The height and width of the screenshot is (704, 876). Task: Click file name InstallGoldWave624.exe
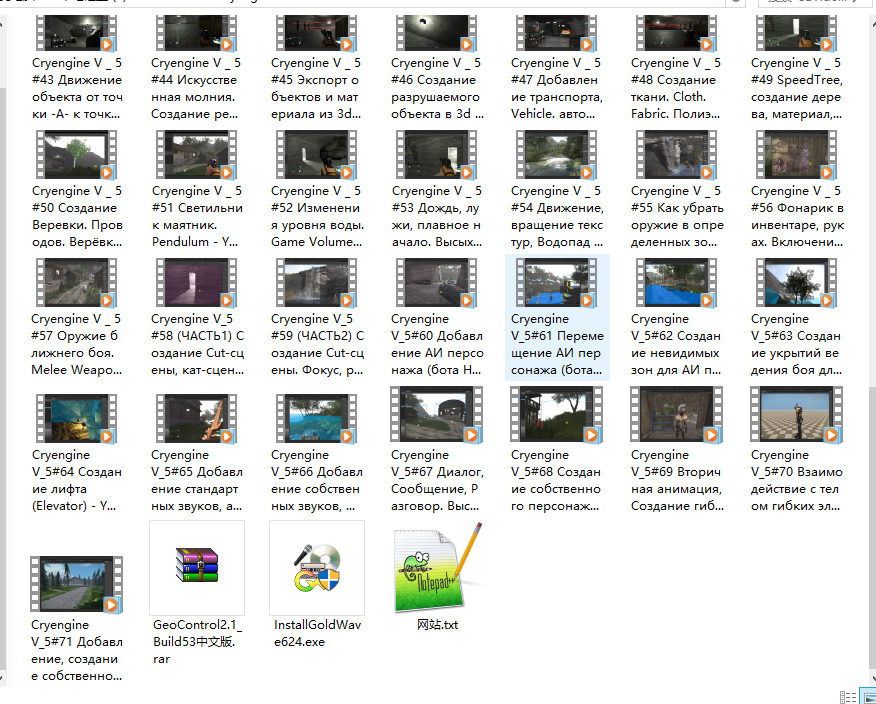click(x=317, y=633)
